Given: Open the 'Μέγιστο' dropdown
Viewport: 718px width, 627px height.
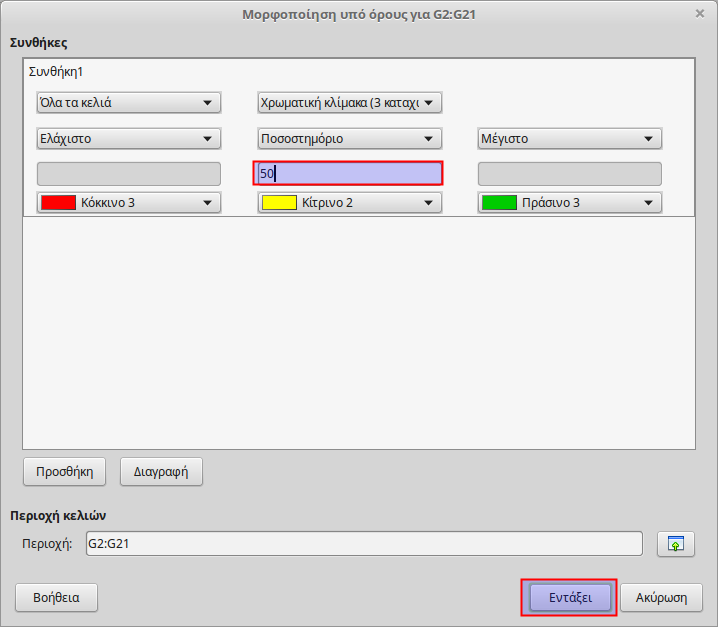Looking at the screenshot, I should coord(569,139).
